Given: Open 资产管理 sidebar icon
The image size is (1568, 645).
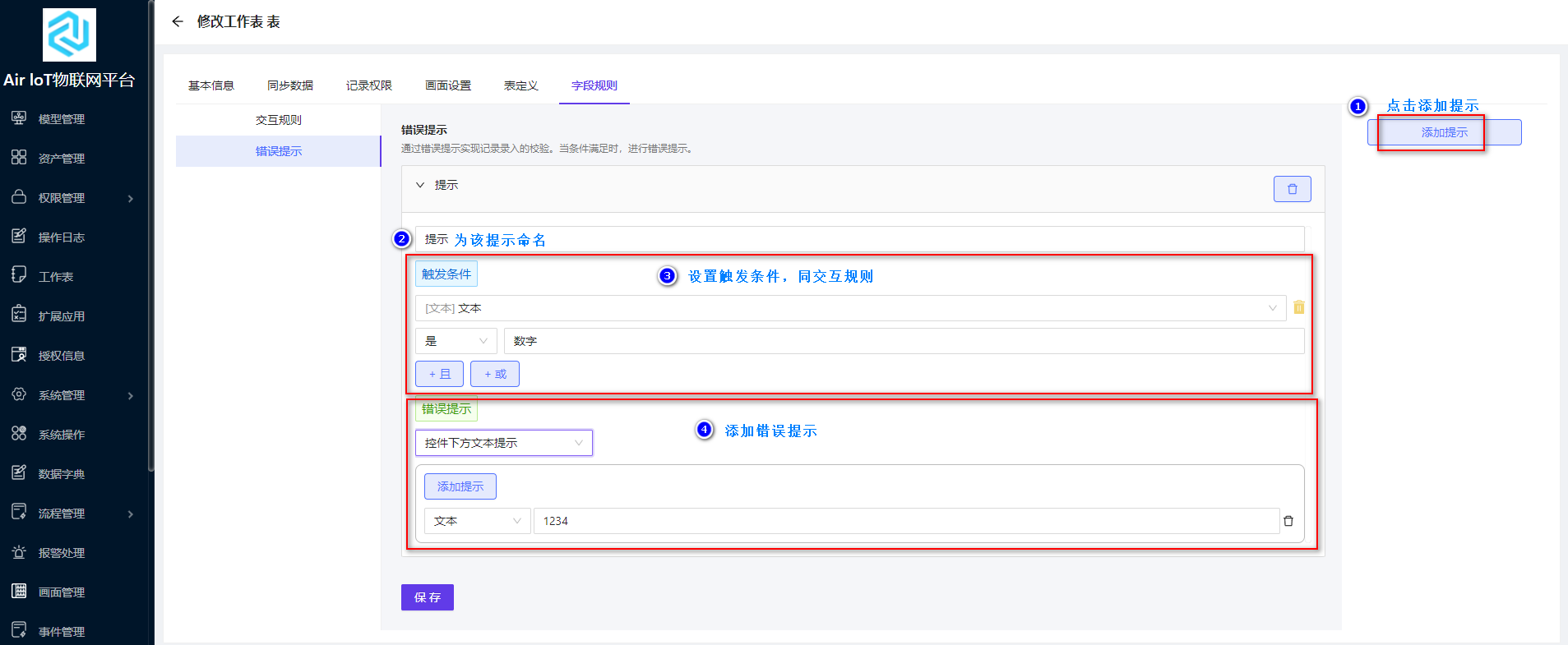Looking at the screenshot, I should click(19, 158).
